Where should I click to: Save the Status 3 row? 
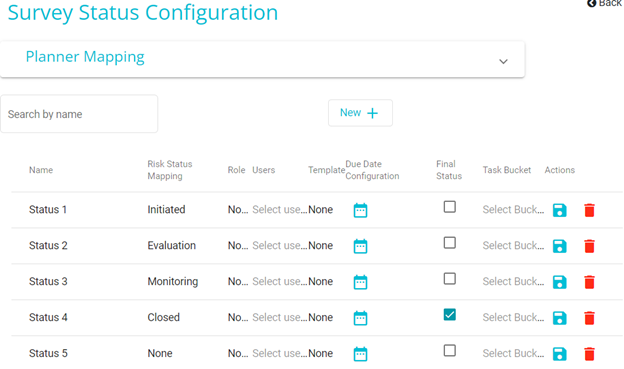[560, 281]
